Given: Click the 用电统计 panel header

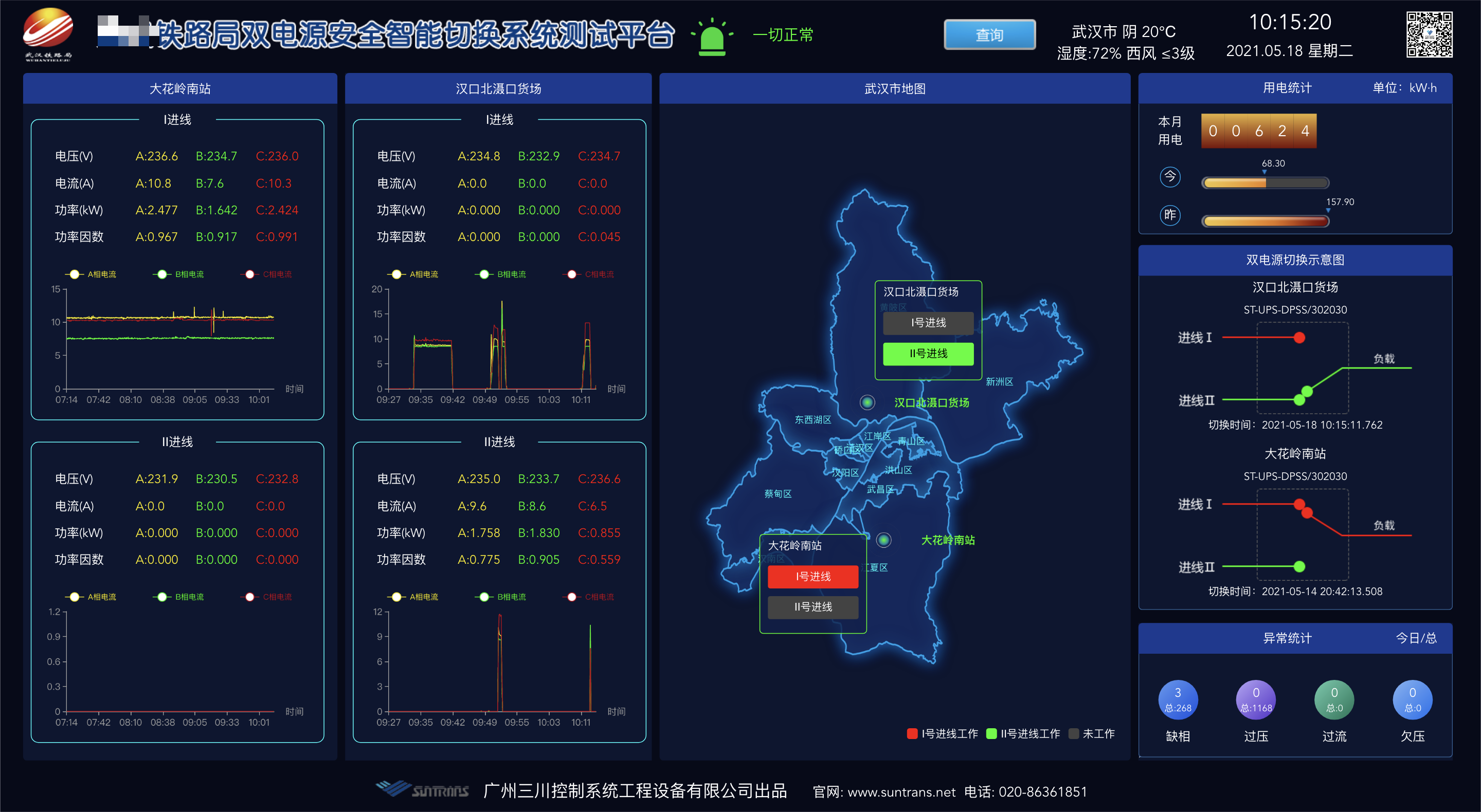Looking at the screenshot, I should [x=1295, y=88].
